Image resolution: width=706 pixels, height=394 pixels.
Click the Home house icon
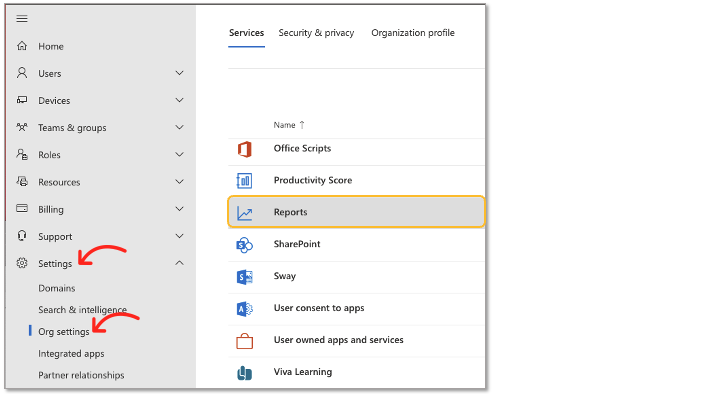pyautogui.click(x=22, y=46)
